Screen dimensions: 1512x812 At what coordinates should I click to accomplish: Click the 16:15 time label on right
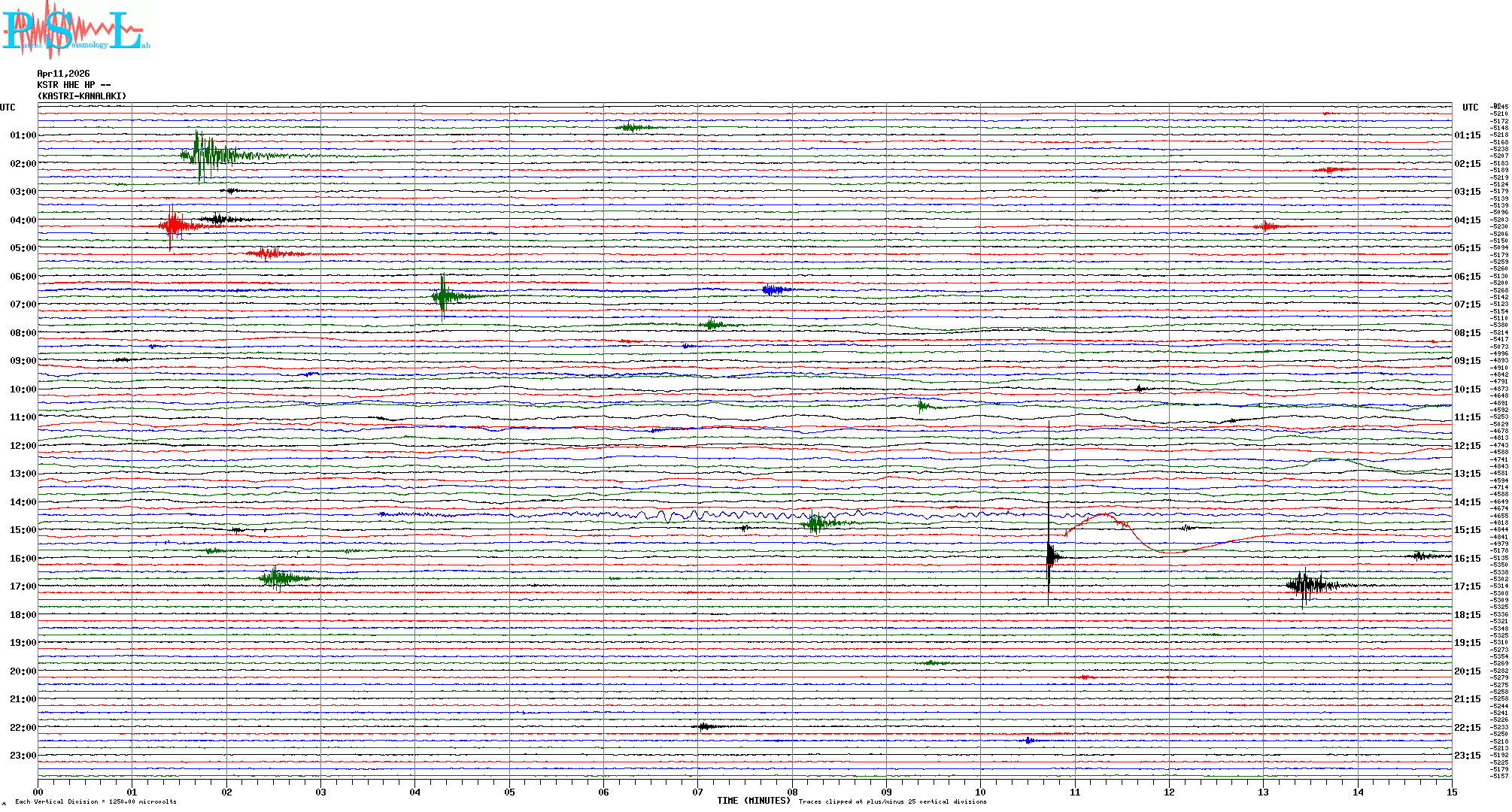pyautogui.click(x=1467, y=559)
